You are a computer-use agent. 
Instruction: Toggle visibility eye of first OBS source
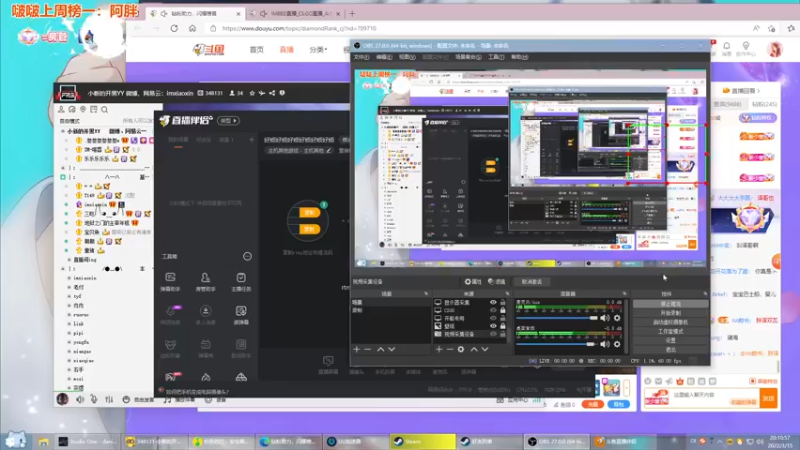[493, 303]
